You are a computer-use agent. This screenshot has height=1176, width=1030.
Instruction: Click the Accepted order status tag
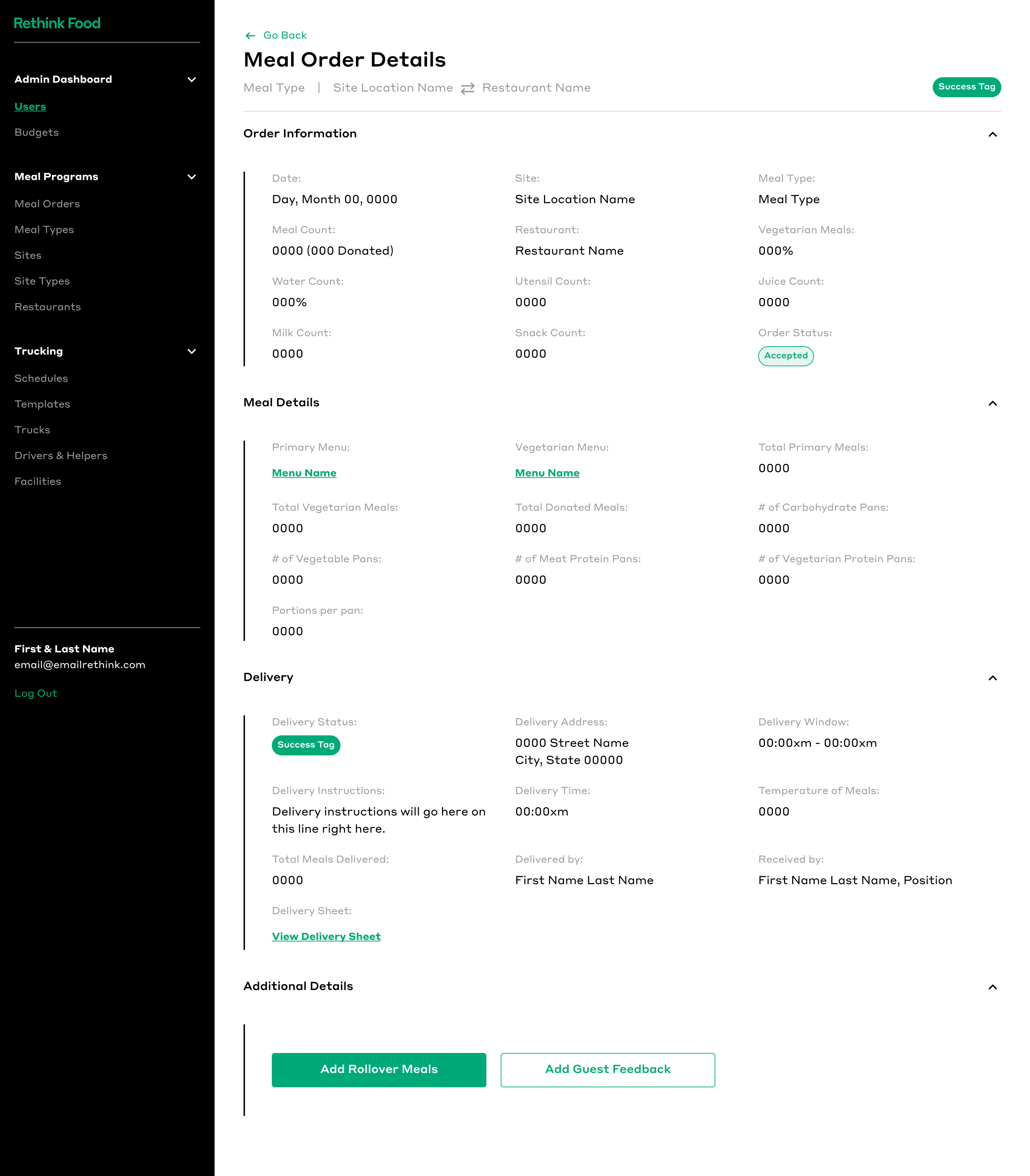(x=785, y=356)
